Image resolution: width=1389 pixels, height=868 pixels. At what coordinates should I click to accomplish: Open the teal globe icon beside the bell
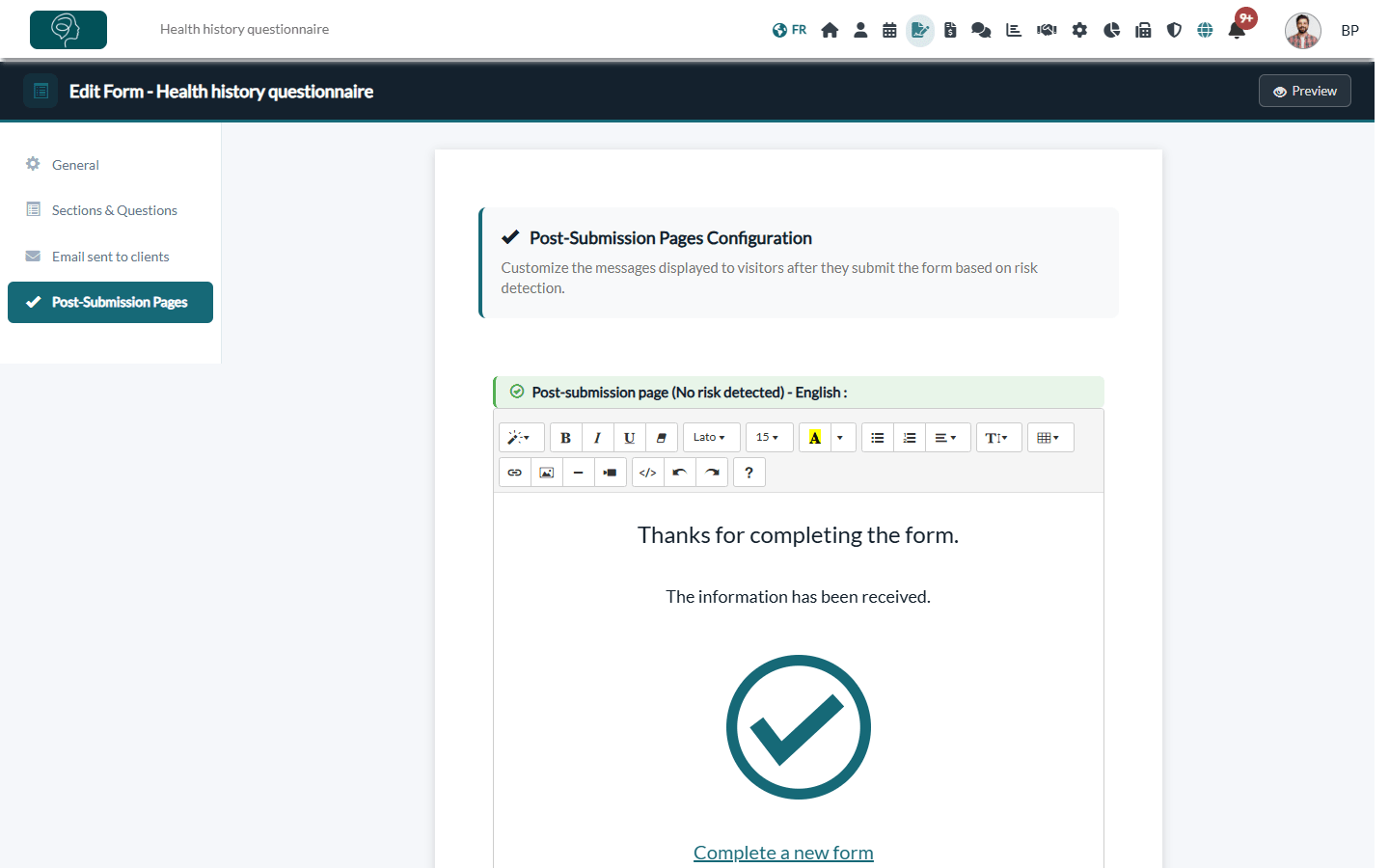point(1205,30)
